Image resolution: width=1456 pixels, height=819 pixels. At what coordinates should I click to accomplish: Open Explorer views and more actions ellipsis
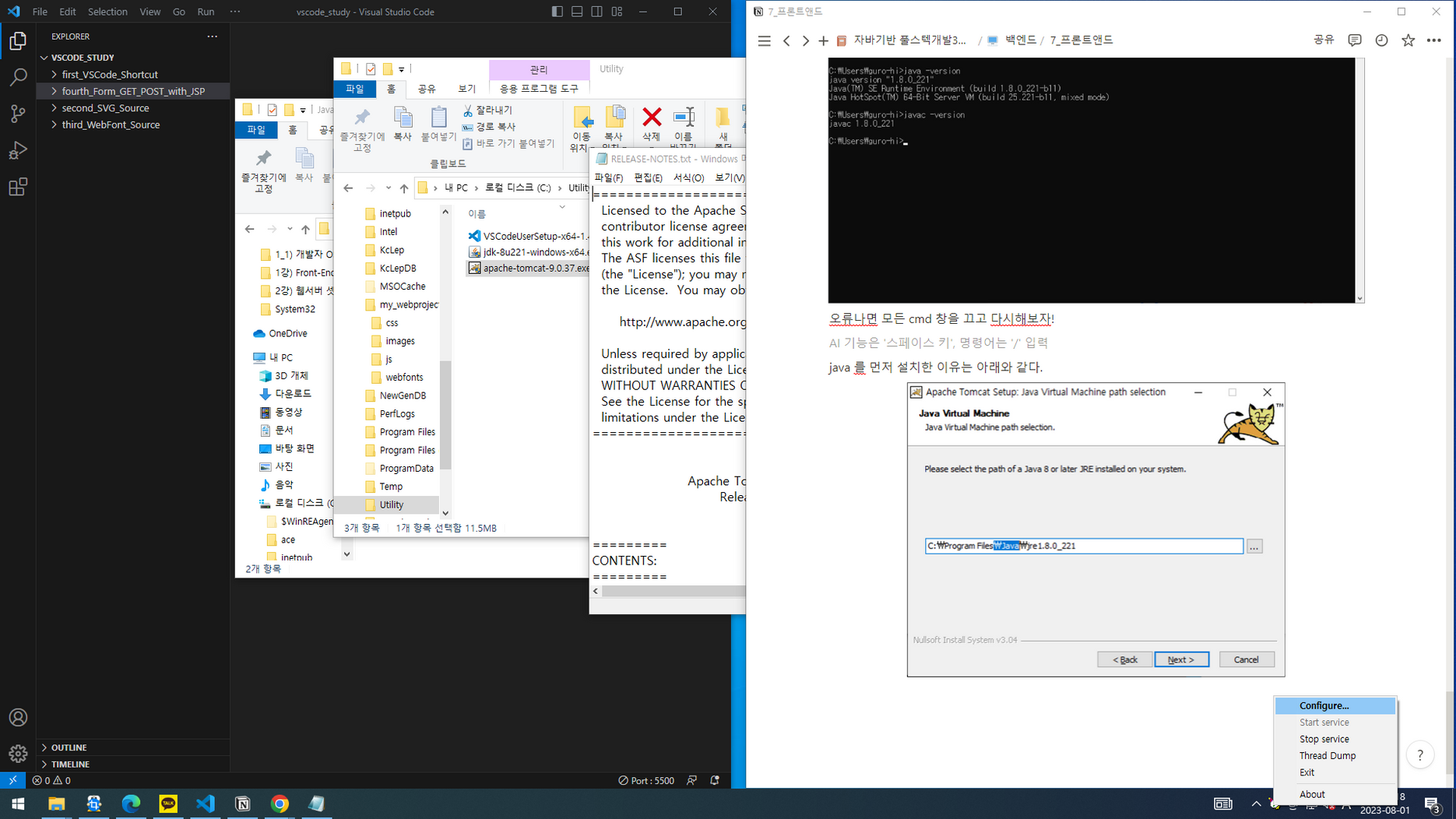(x=212, y=36)
